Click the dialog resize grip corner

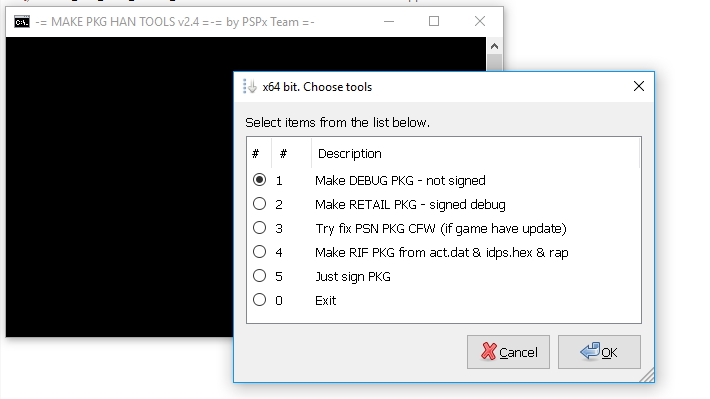[x=648, y=376]
